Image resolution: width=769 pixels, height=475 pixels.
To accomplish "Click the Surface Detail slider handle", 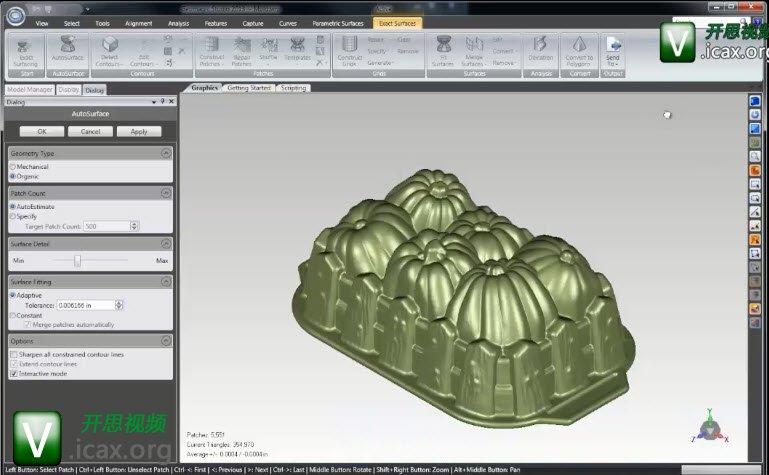I will 77,260.
